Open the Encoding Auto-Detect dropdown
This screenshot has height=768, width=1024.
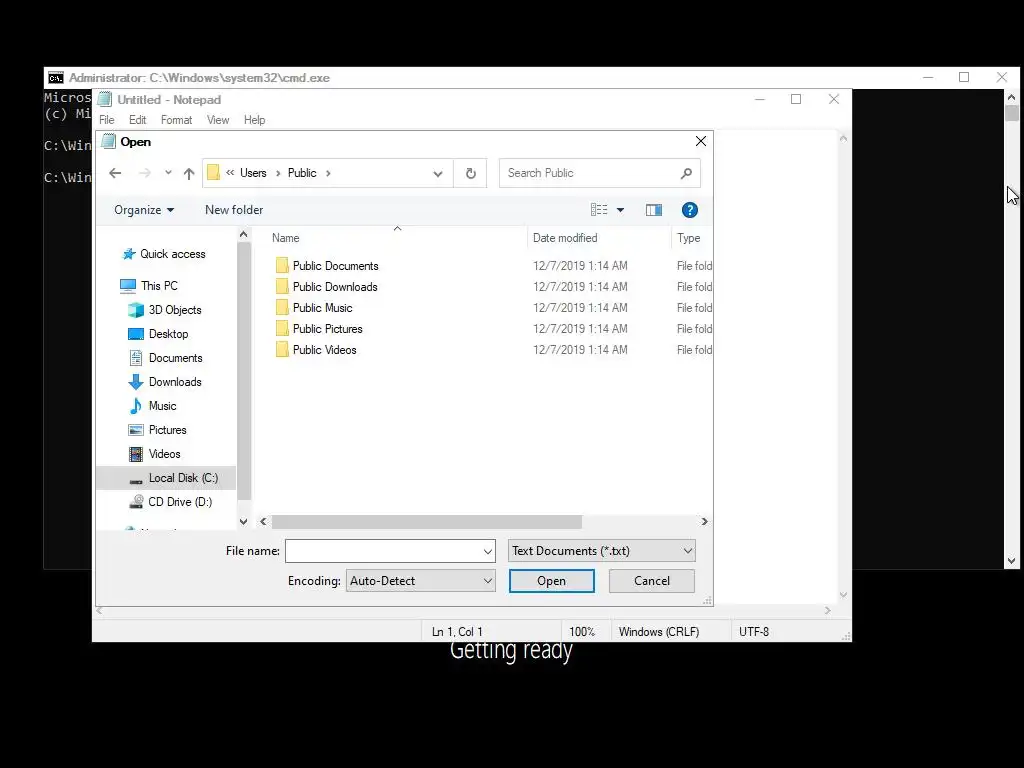421,581
